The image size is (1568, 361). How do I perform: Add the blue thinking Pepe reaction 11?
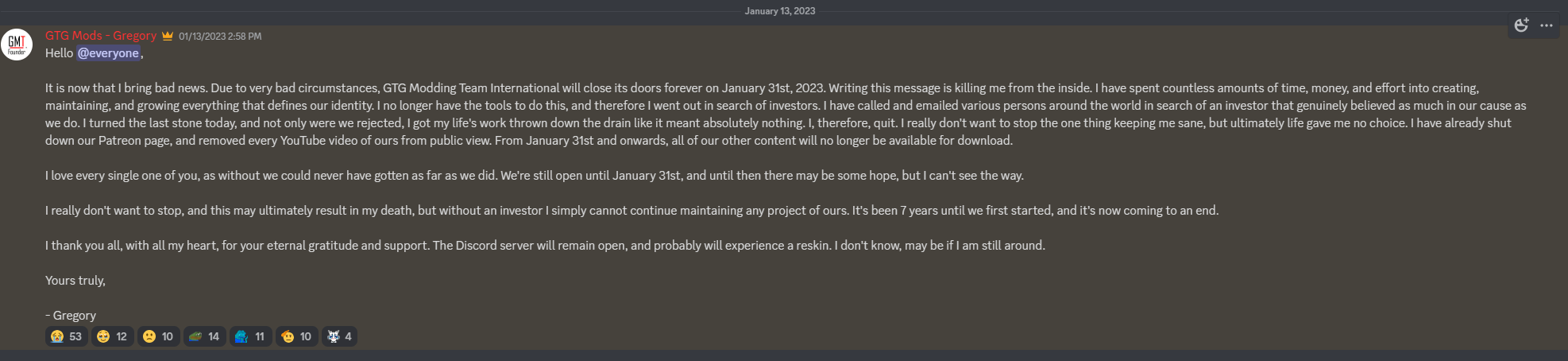tap(250, 336)
